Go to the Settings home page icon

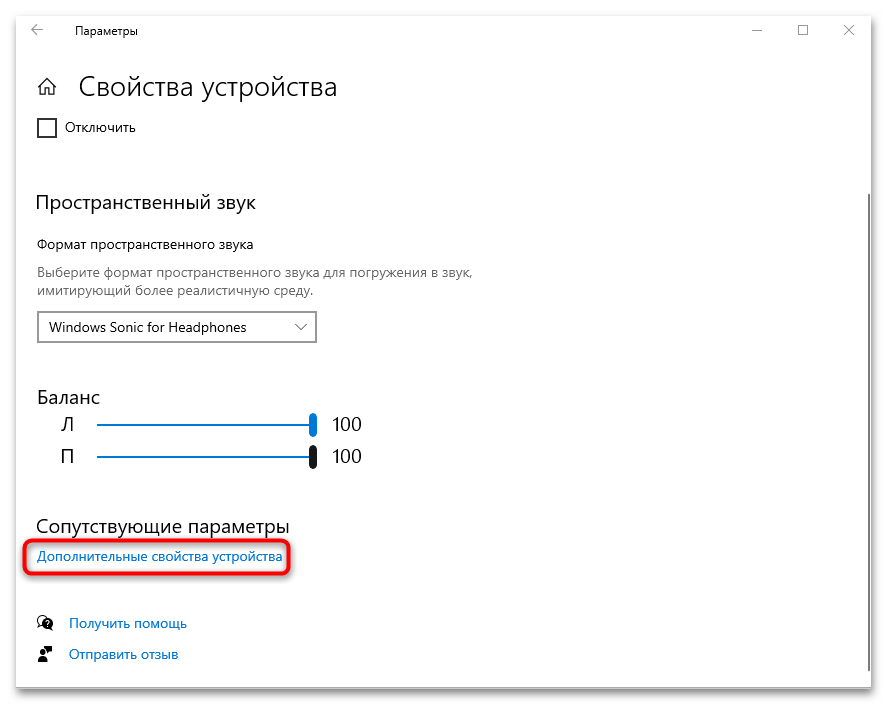click(46, 87)
